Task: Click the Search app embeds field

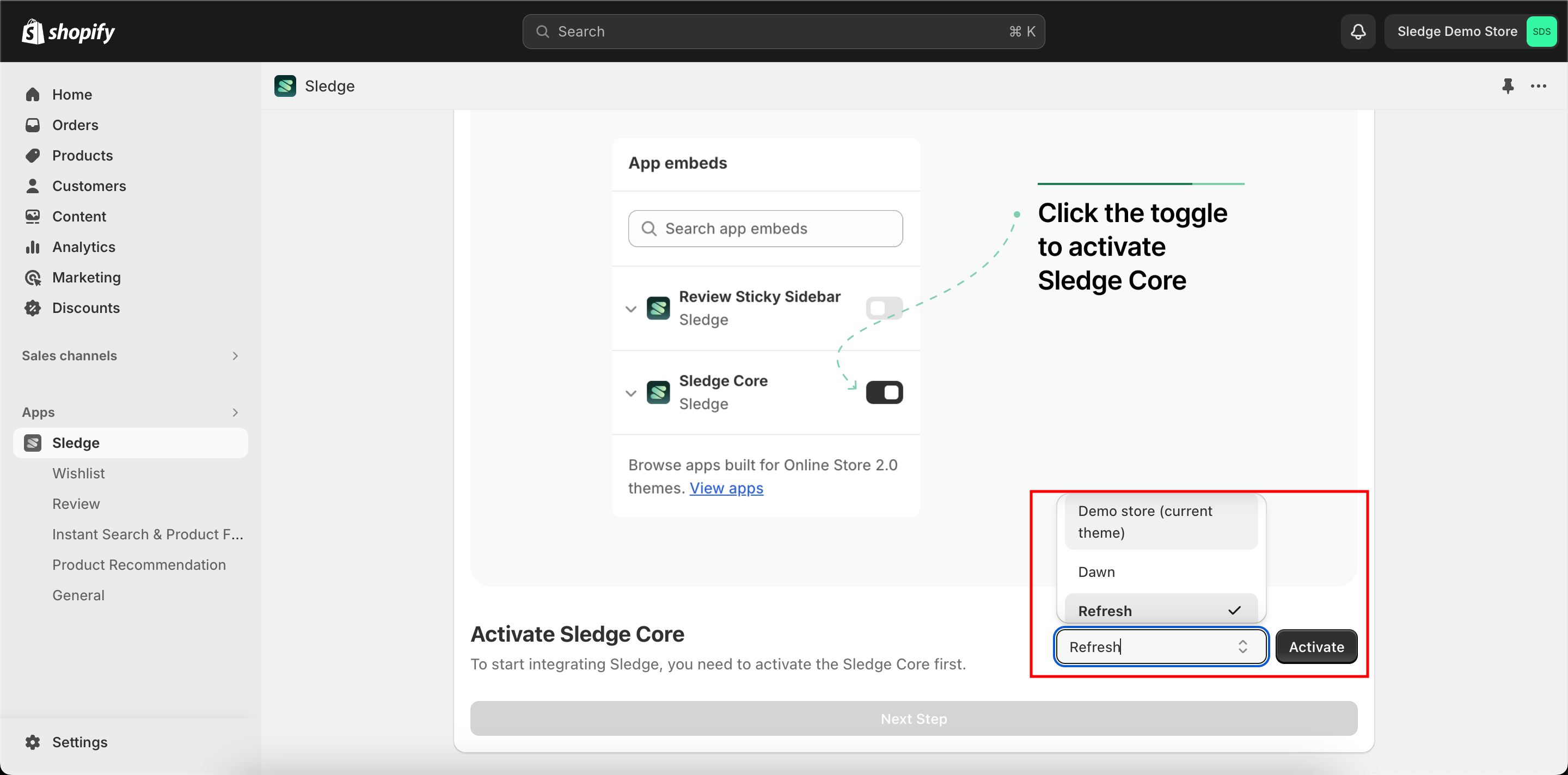Action: click(765, 229)
